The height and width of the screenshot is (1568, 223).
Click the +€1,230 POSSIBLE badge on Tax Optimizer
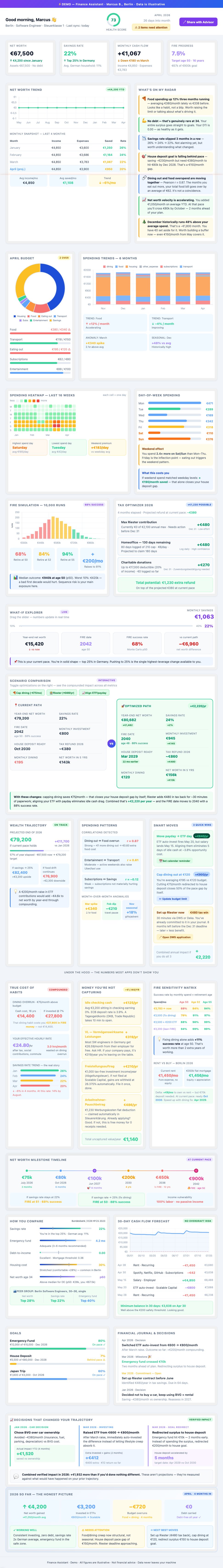[x=200, y=505]
